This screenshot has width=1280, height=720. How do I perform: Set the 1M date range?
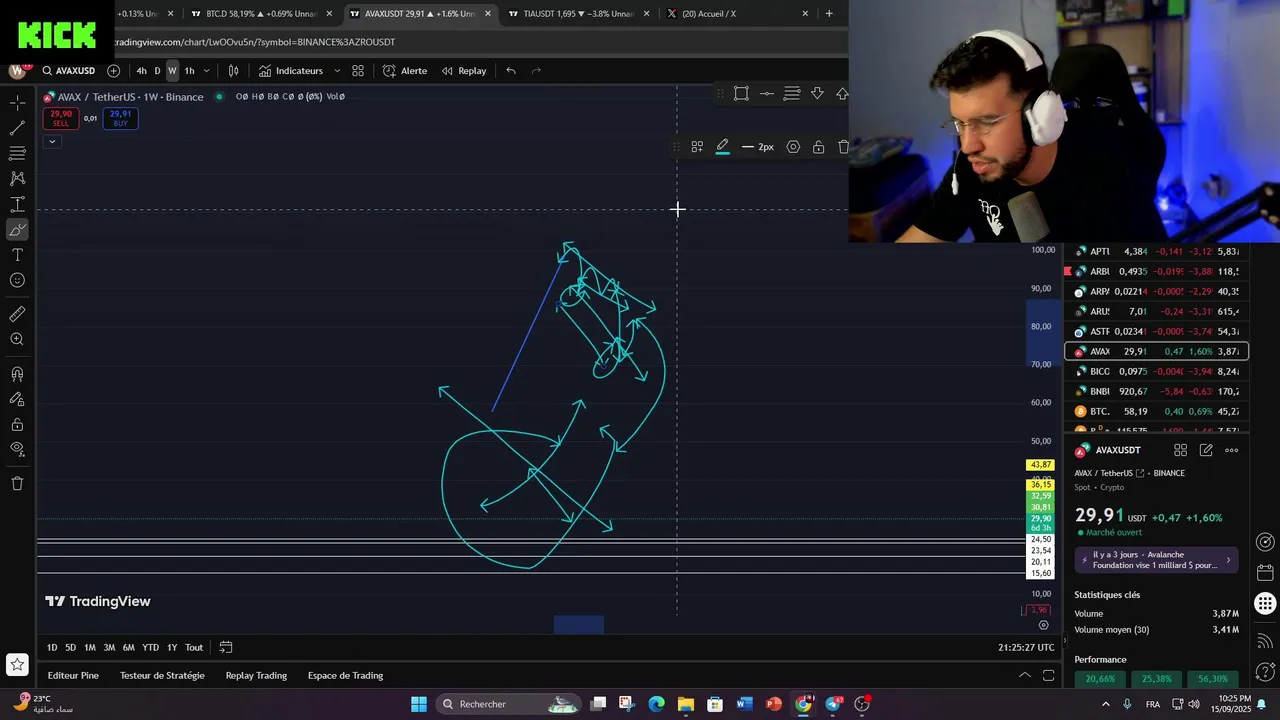click(x=90, y=648)
